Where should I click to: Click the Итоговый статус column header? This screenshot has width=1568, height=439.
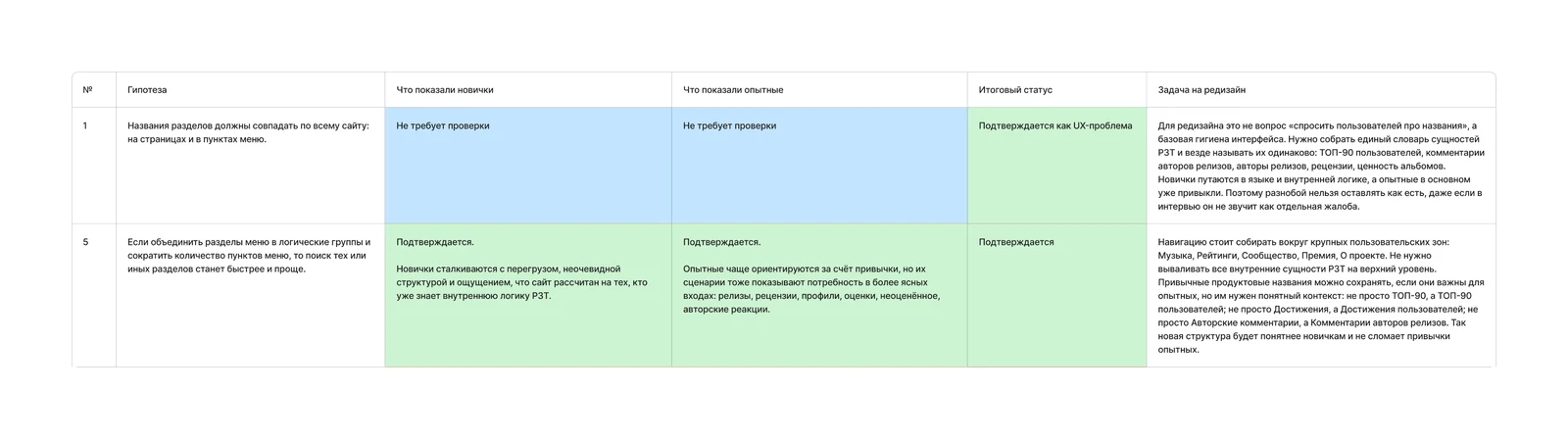pos(1056,90)
